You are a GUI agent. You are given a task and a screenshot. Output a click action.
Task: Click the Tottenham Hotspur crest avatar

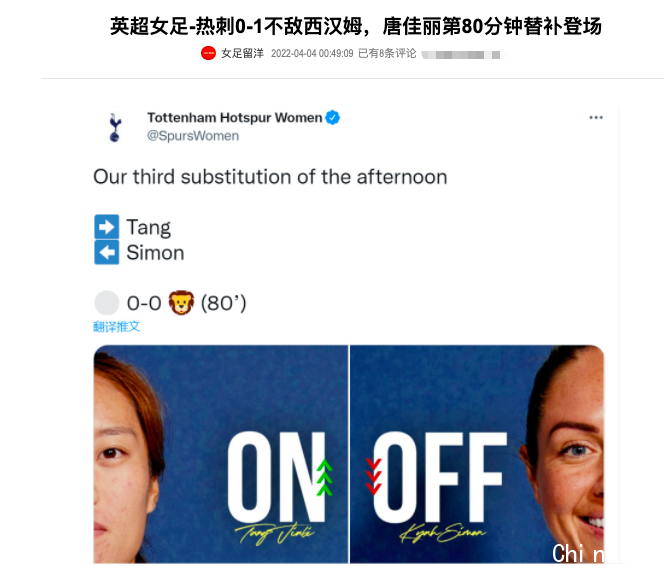pyautogui.click(x=114, y=127)
